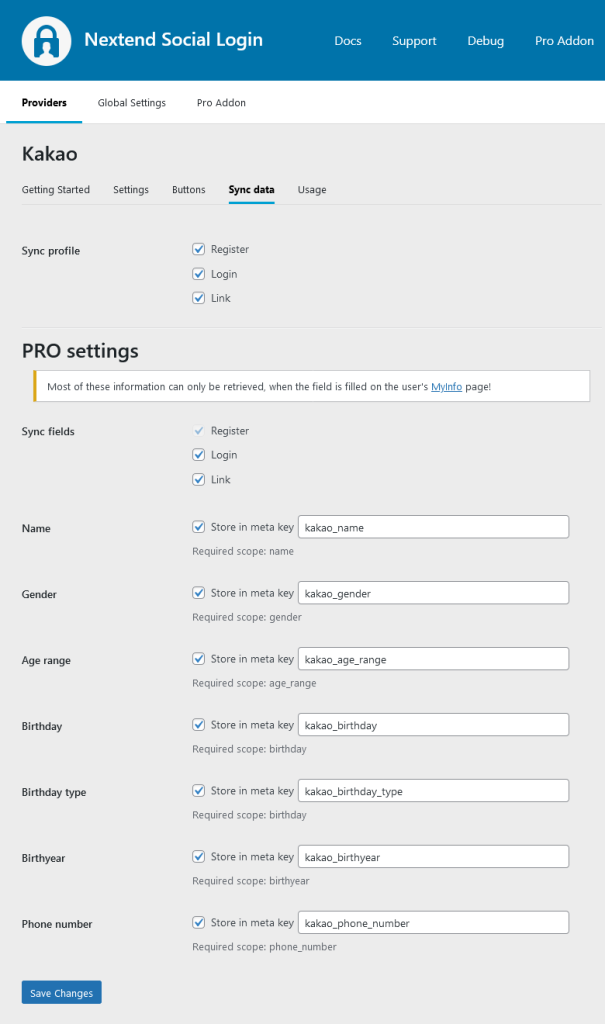The height and width of the screenshot is (1024, 605).
Task: Click the kakao_name meta key field
Action: pyautogui.click(x=433, y=527)
